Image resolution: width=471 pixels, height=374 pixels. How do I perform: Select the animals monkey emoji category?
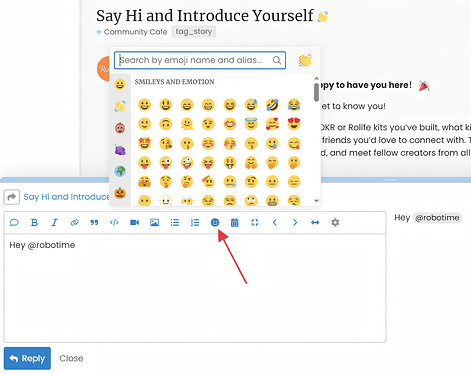(x=120, y=128)
